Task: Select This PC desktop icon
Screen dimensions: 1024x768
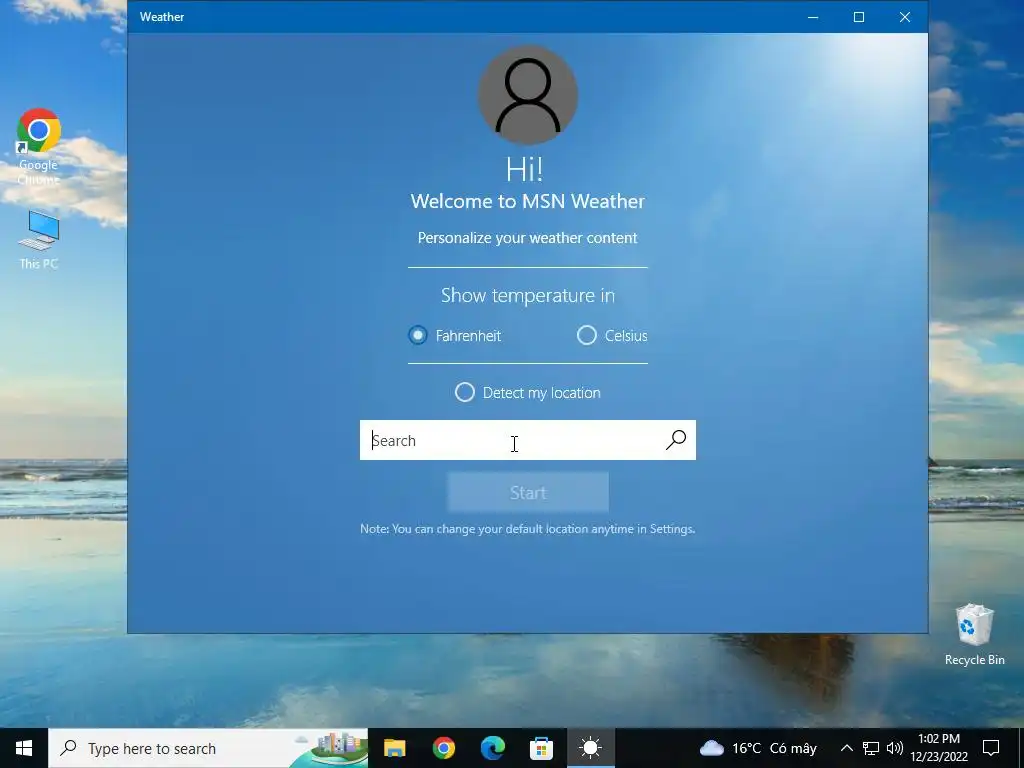Action: [x=39, y=240]
